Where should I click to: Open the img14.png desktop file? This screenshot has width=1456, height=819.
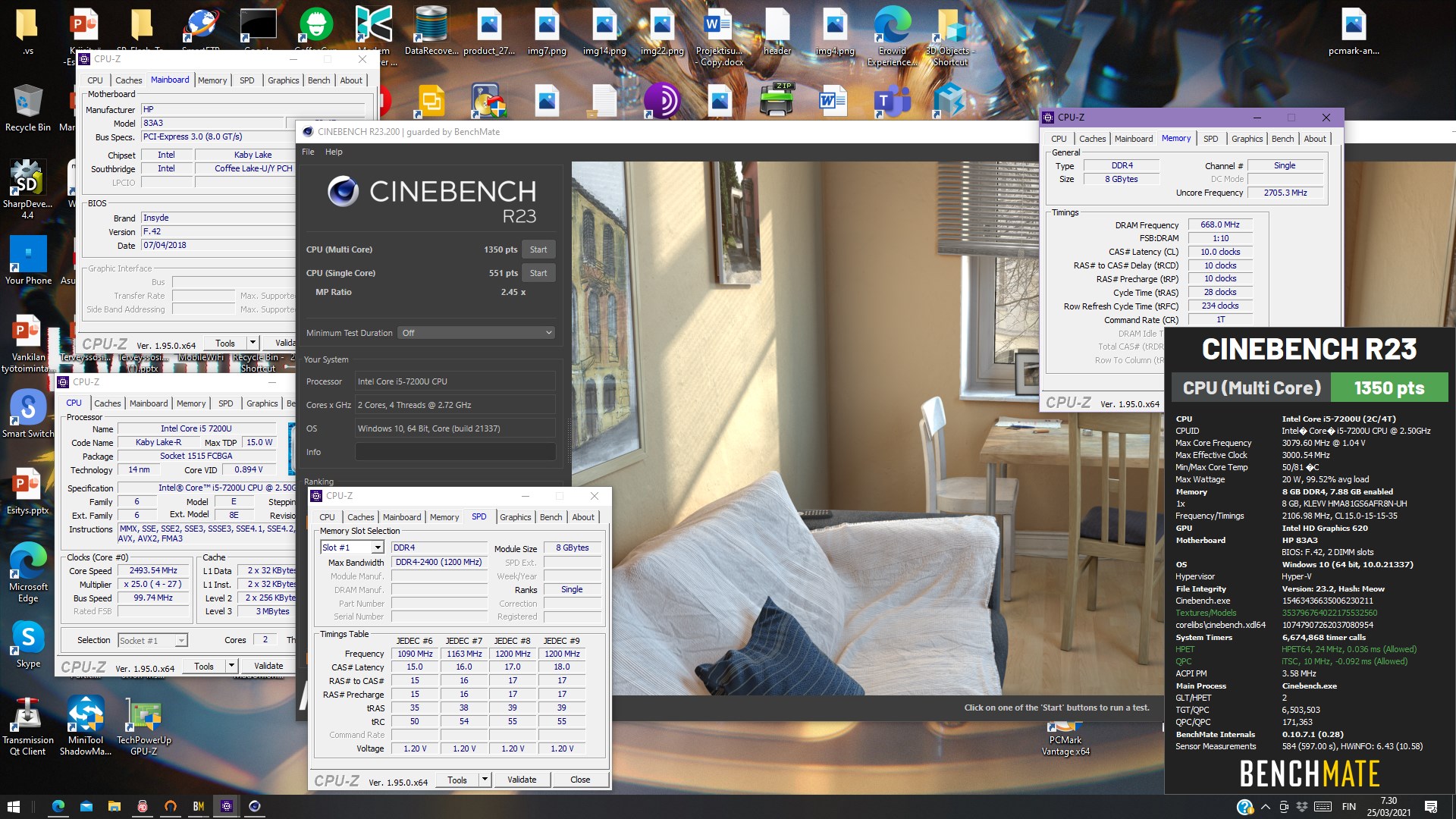point(604,32)
